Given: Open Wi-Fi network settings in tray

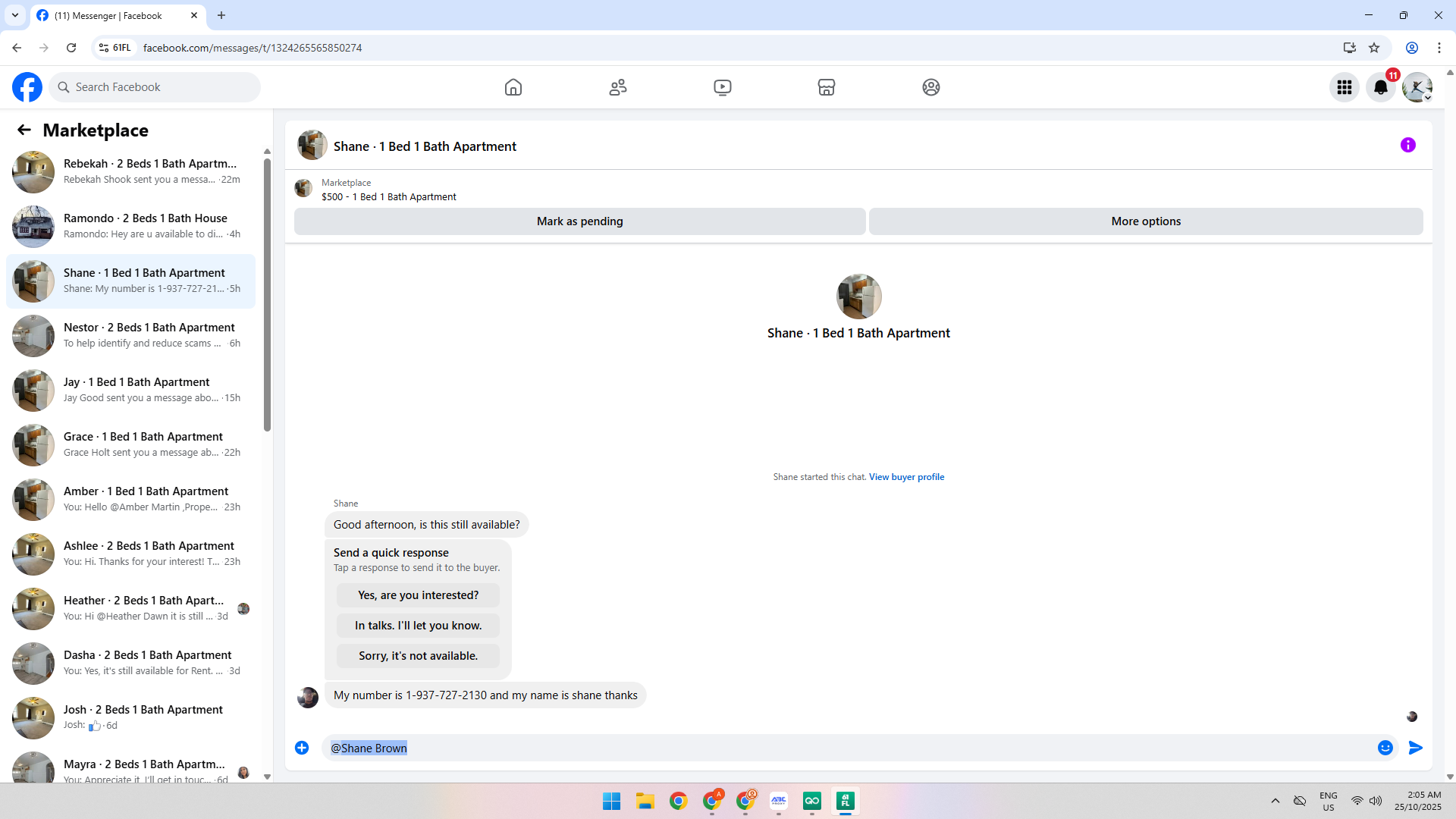Looking at the screenshot, I should pyautogui.click(x=1357, y=801).
